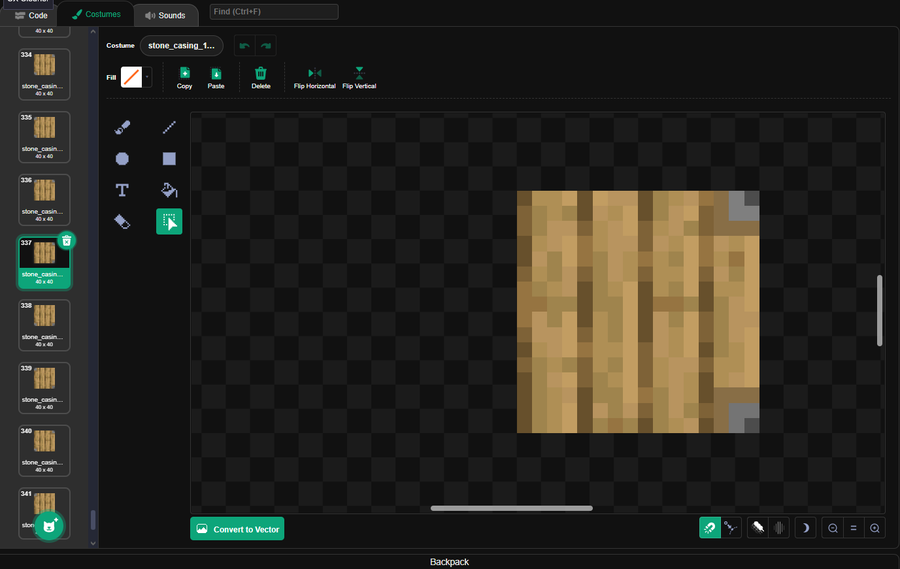Select costume thumbnail 336
This screenshot has width=900, height=569.
[44, 200]
